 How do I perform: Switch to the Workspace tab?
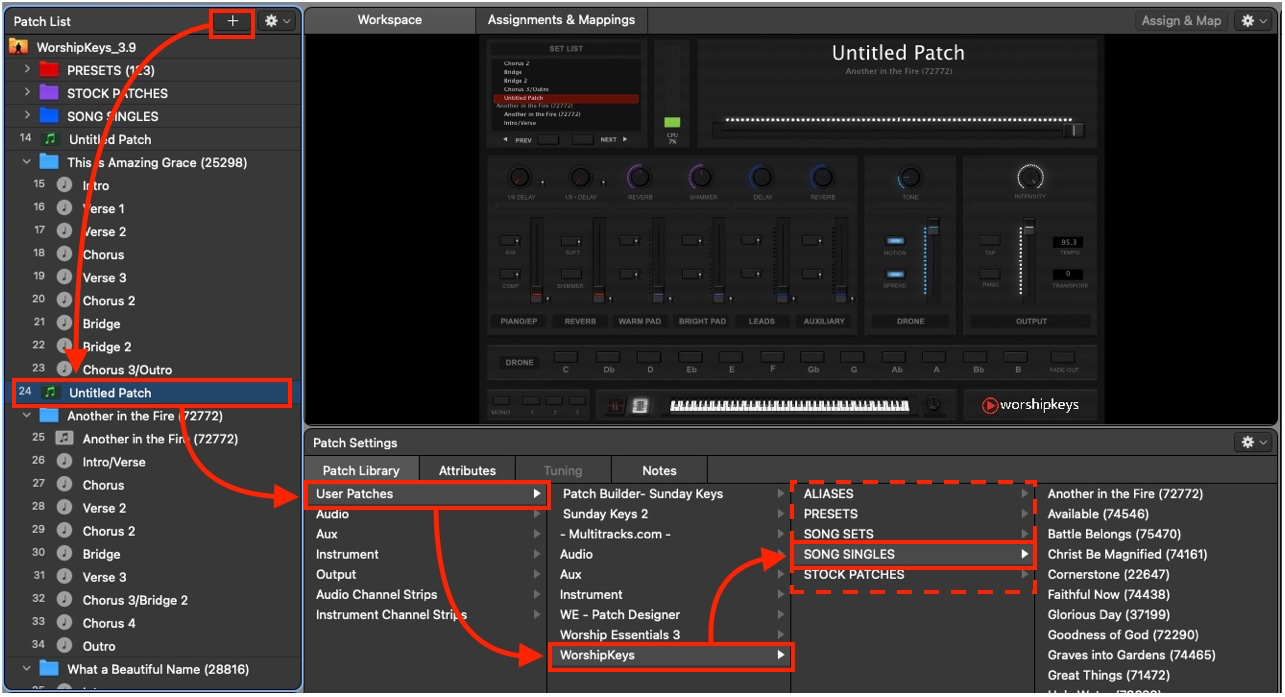pos(390,20)
